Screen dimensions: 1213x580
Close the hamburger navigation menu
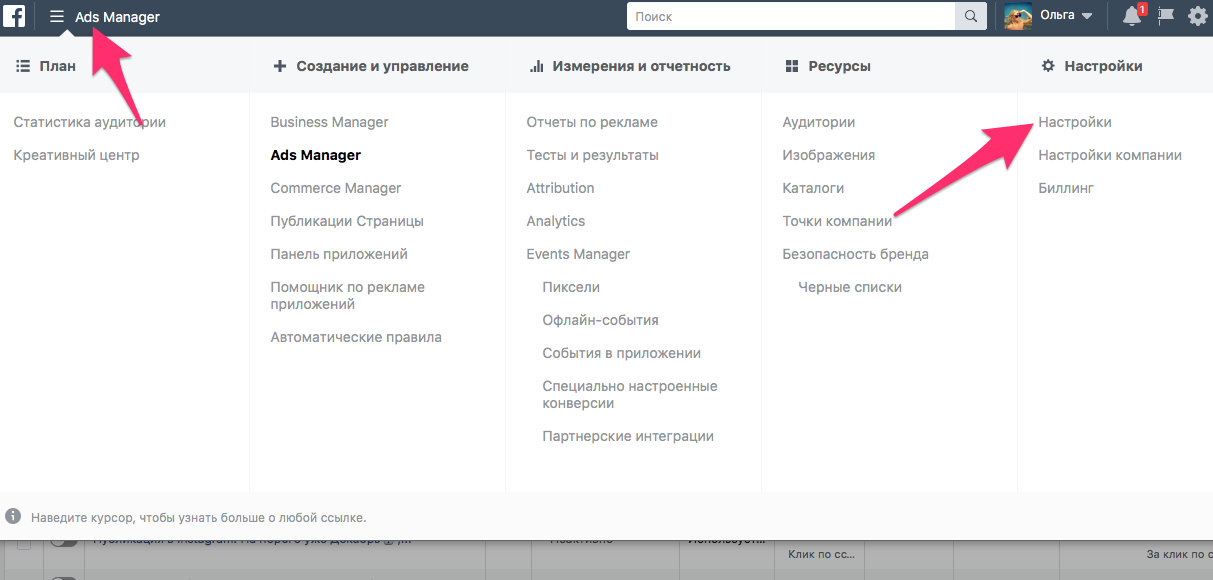[57, 16]
